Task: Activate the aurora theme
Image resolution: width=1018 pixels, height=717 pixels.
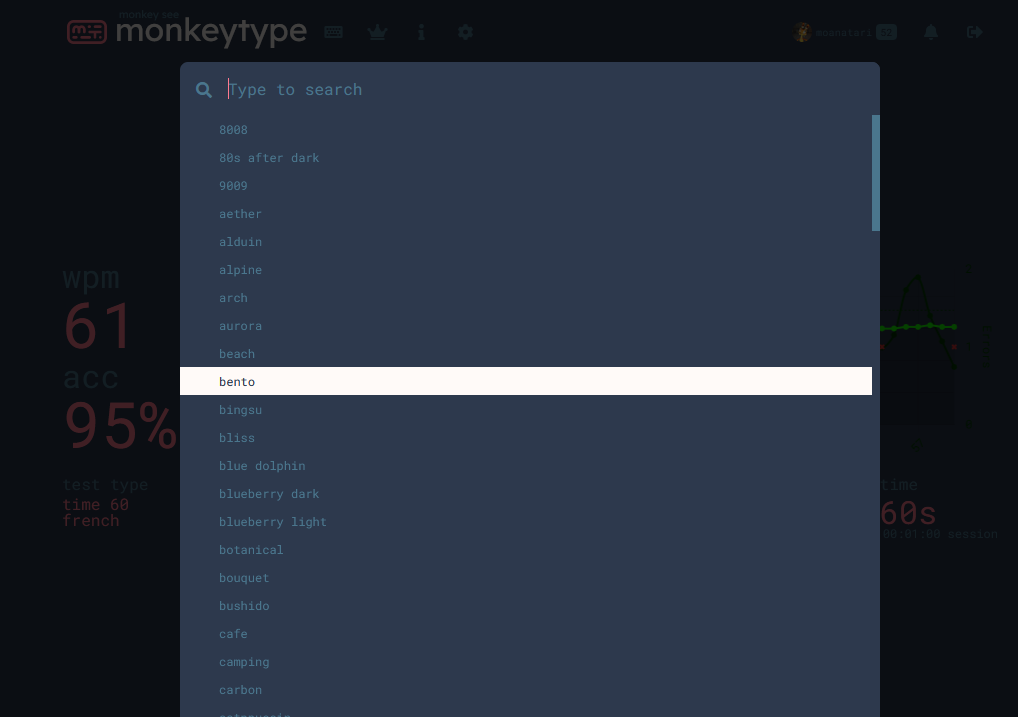Action: (x=240, y=325)
